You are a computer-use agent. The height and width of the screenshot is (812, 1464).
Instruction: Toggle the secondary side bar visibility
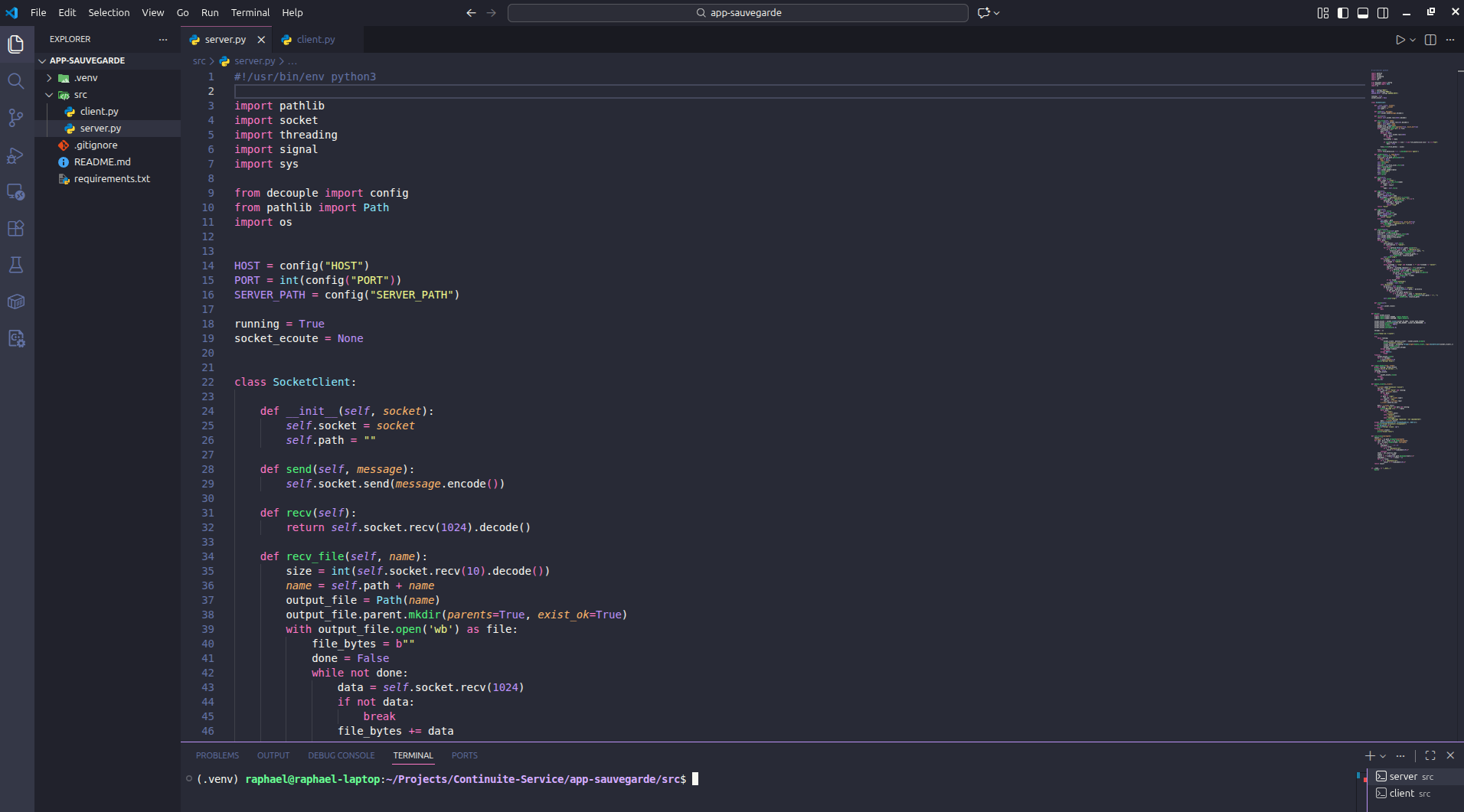pyautogui.click(x=1383, y=13)
